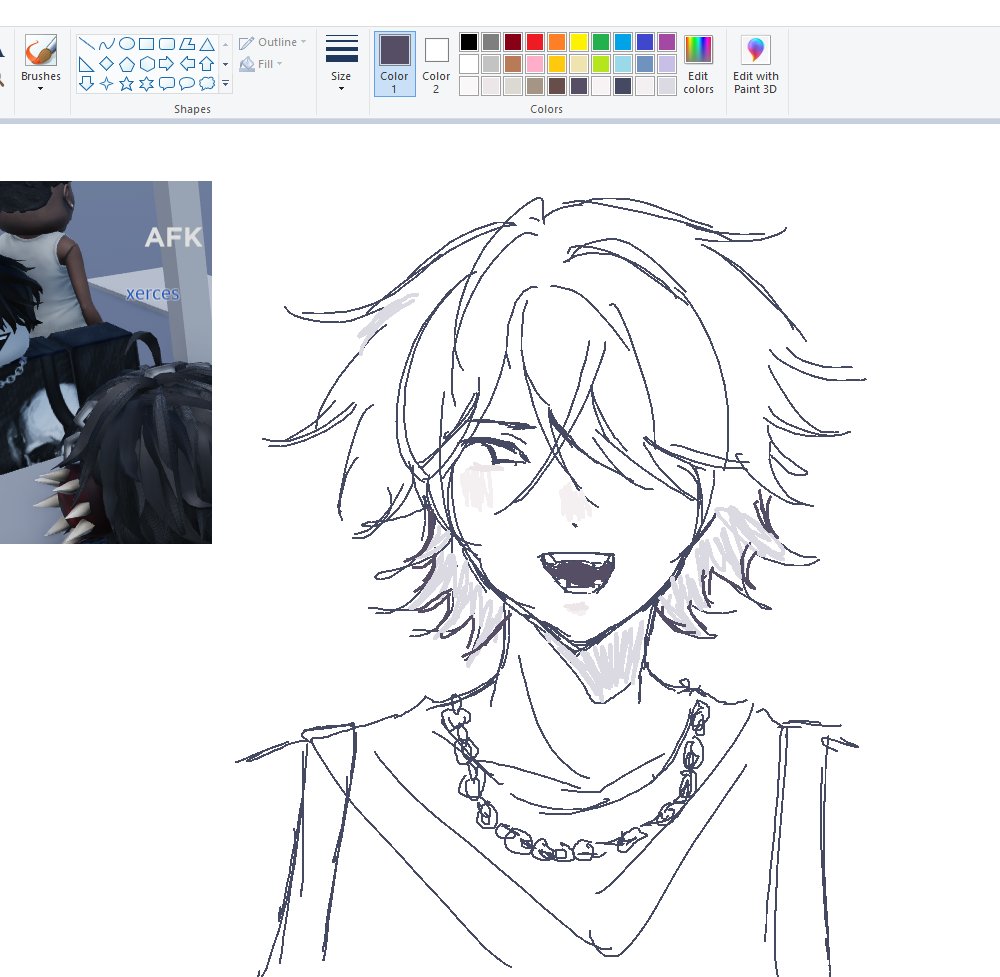Select the Curve shape
The width and height of the screenshot is (1000, 977).
(107, 44)
